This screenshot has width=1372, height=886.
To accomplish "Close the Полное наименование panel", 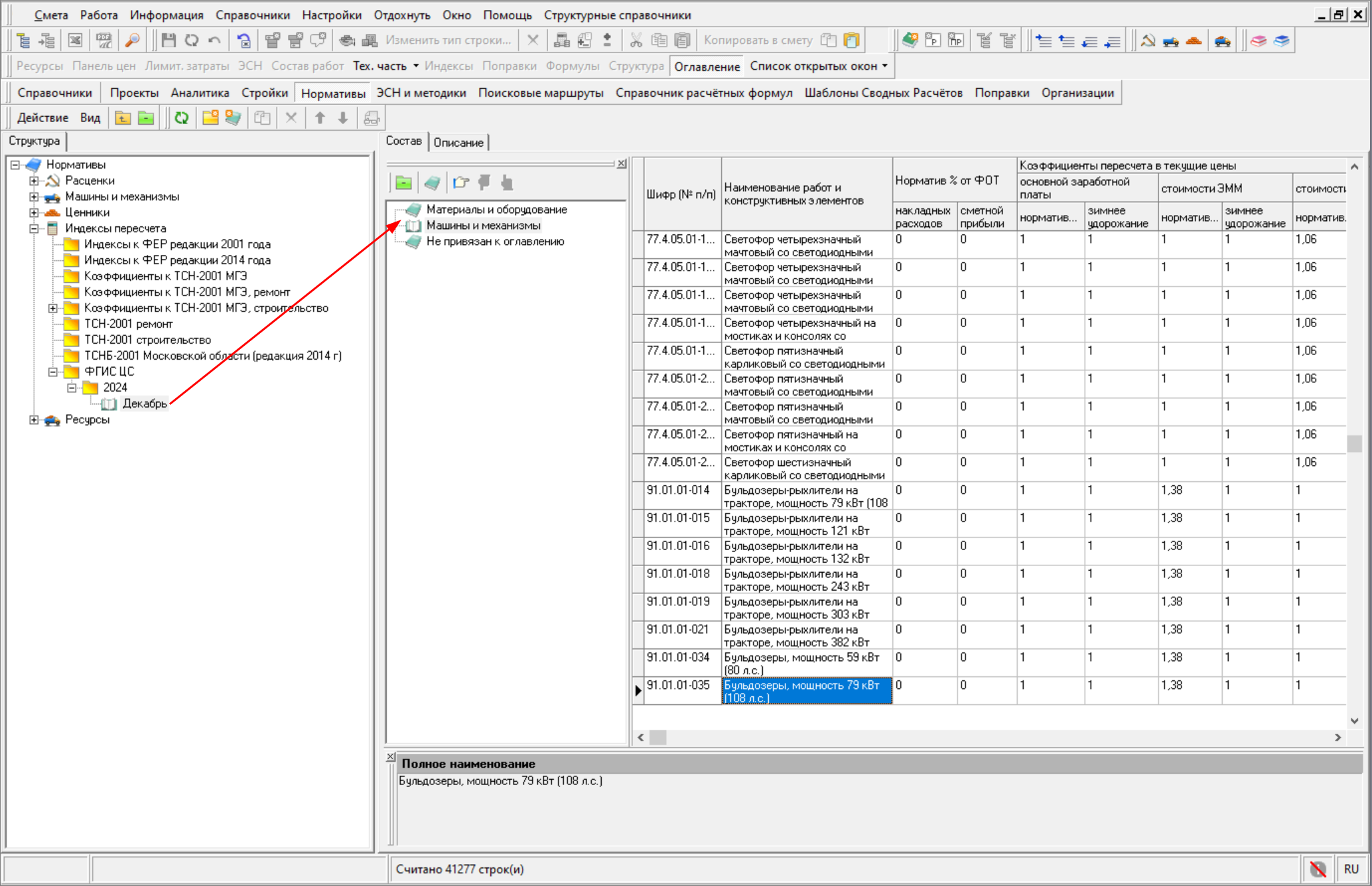I will (x=391, y=757).
